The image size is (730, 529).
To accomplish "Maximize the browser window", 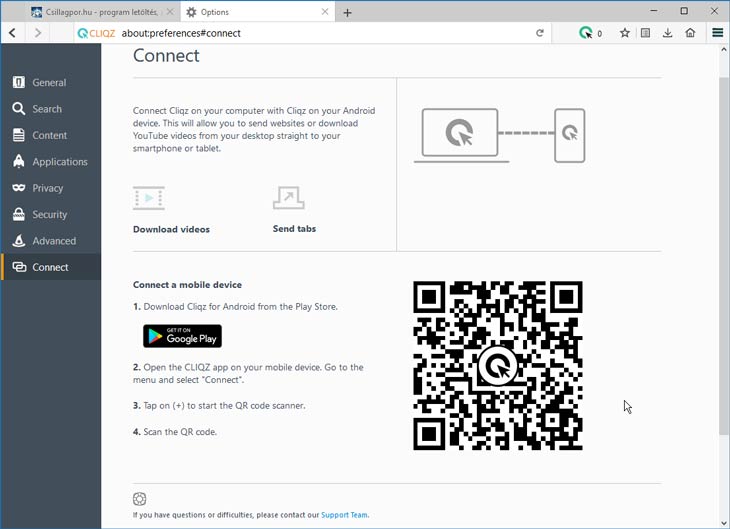I will (x=684, y=11).
